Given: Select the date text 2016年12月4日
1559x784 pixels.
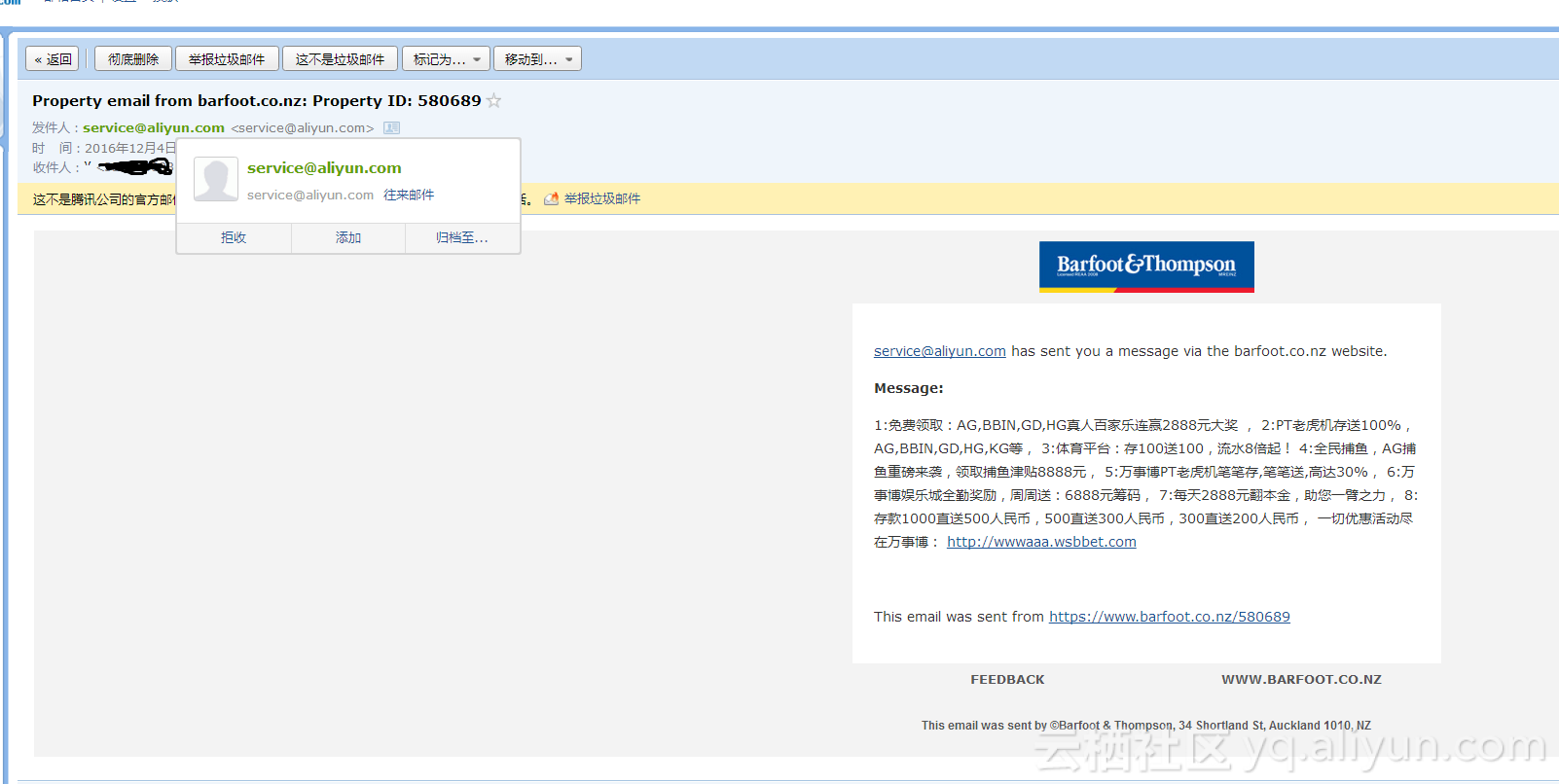Looking at the screenshot, I should (x=130, y=148).
